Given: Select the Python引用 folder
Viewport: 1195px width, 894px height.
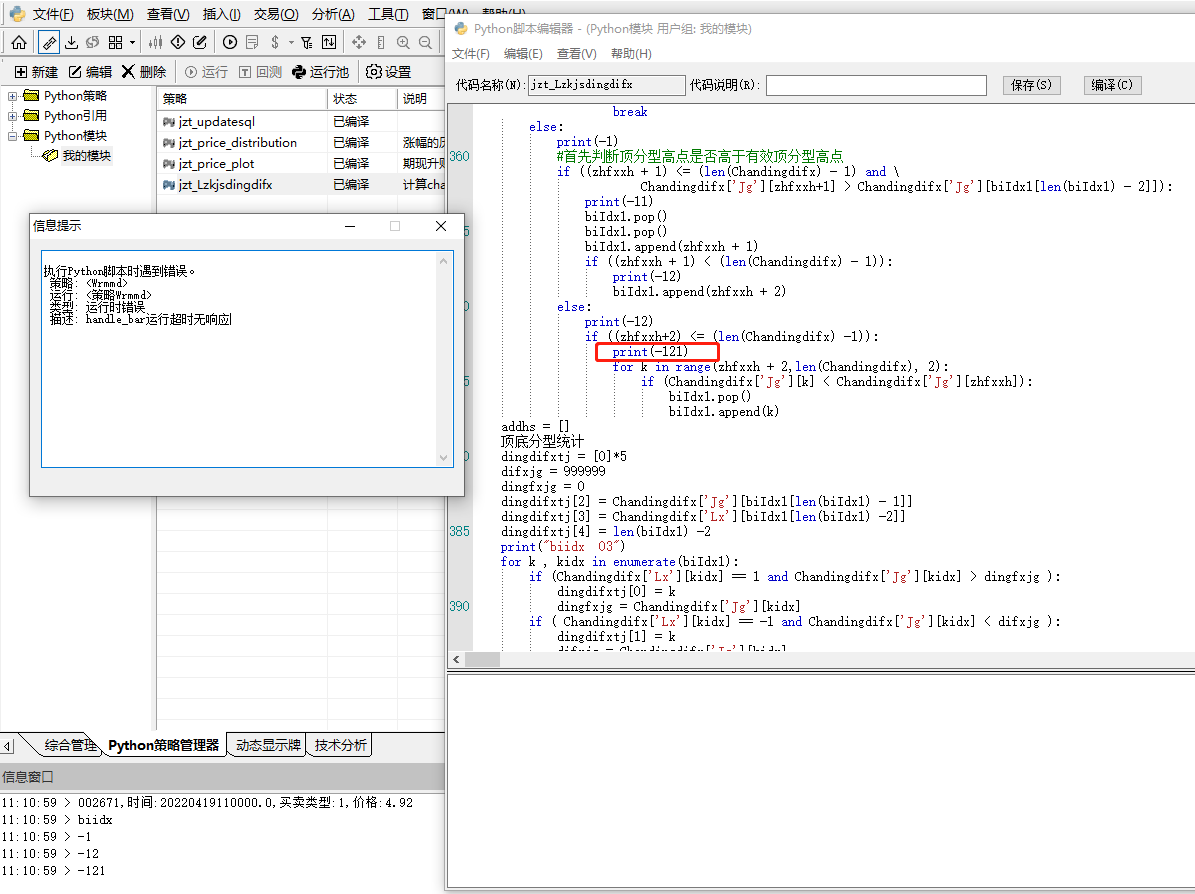Looking at the screenshot, I should [x=75, y=116].
